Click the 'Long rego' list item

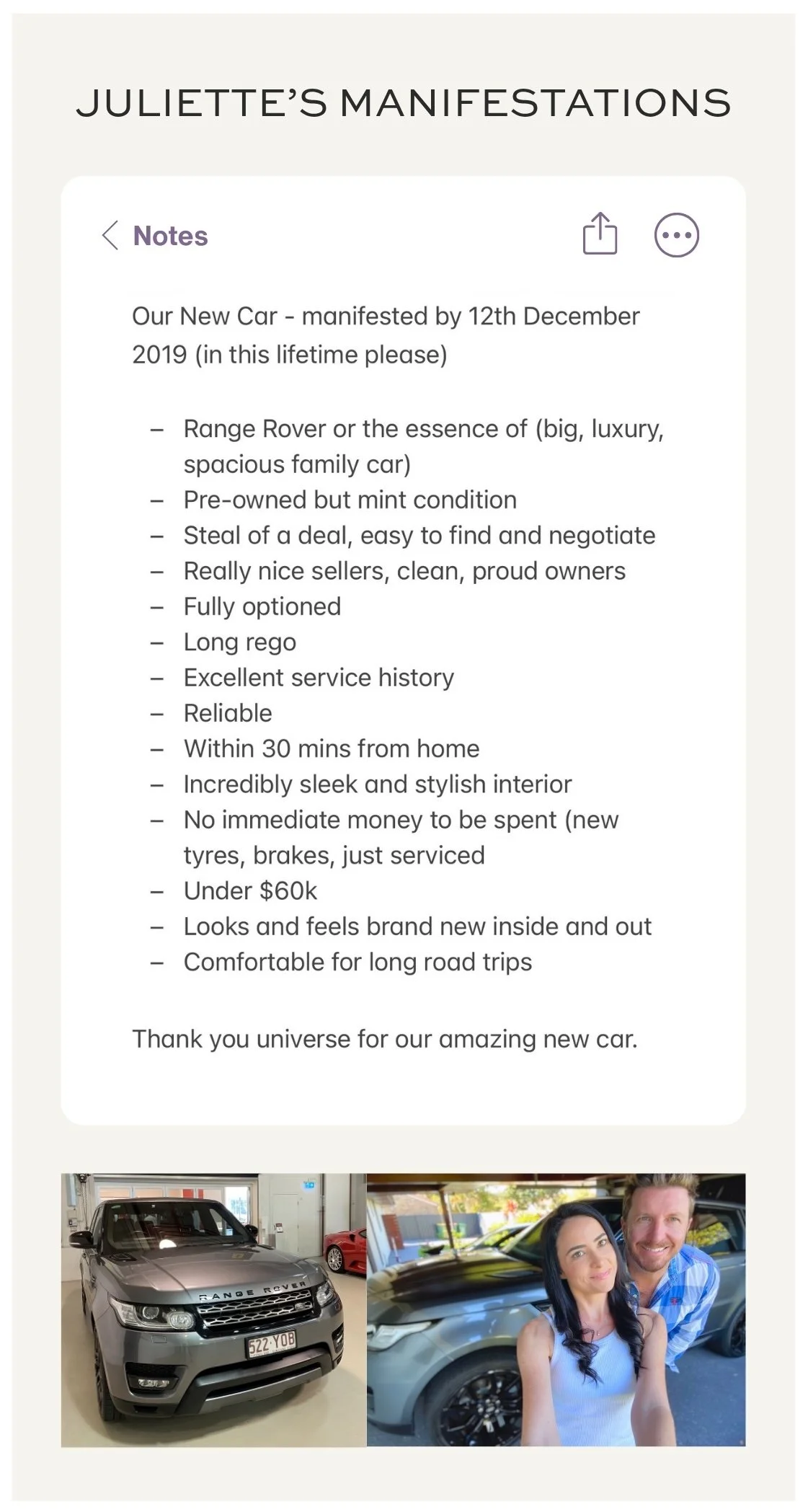point(239,642)
